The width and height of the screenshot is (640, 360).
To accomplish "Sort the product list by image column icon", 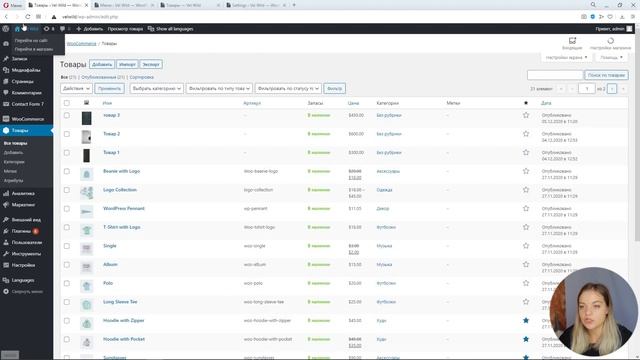I will [86, 103].
